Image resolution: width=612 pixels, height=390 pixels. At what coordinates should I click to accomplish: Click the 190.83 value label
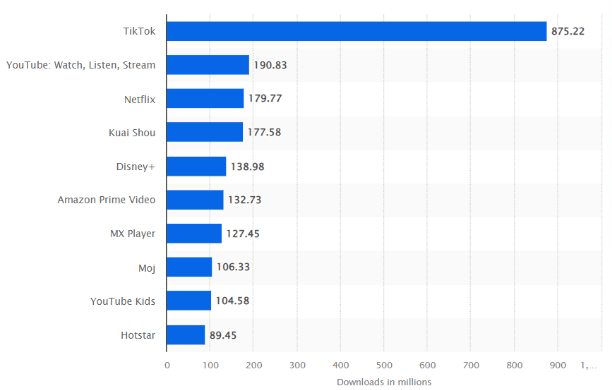tap(270, 65)
